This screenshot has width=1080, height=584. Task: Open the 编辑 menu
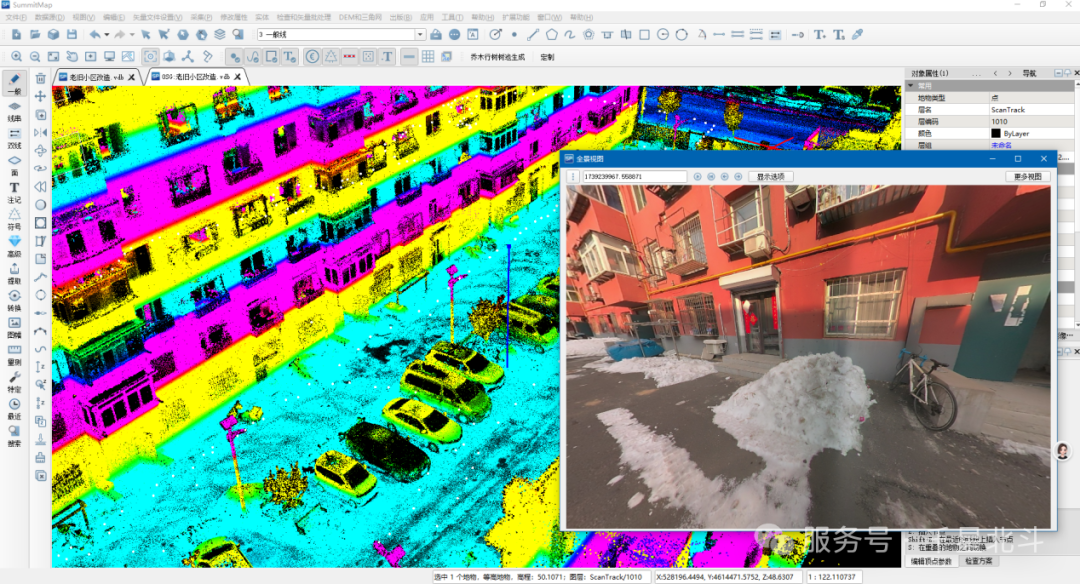point(114,17)
